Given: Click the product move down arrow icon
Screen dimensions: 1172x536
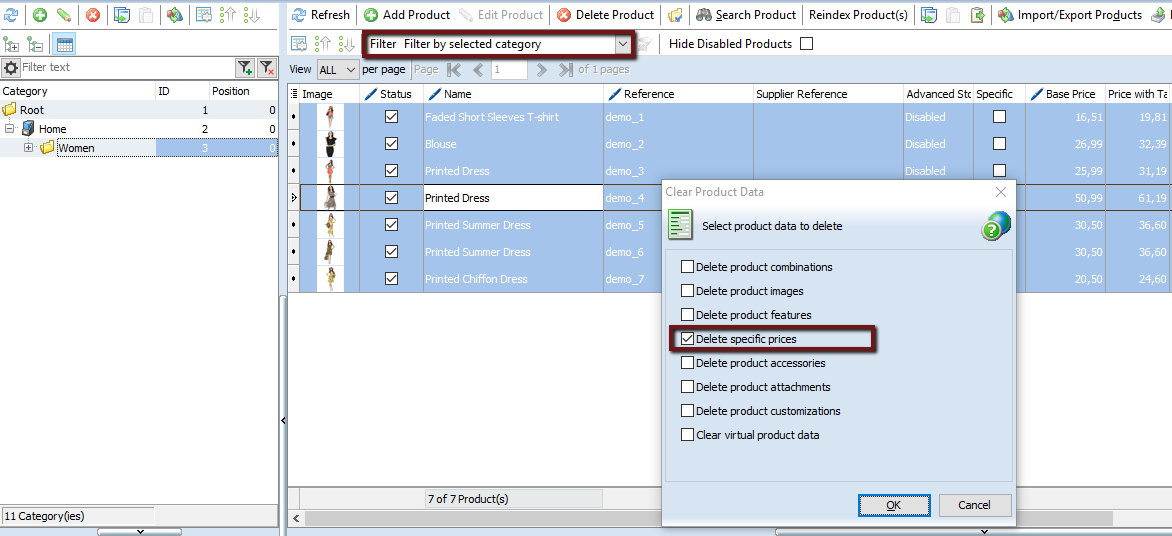Looking at the screenshot, I should (x=347, y=44).
